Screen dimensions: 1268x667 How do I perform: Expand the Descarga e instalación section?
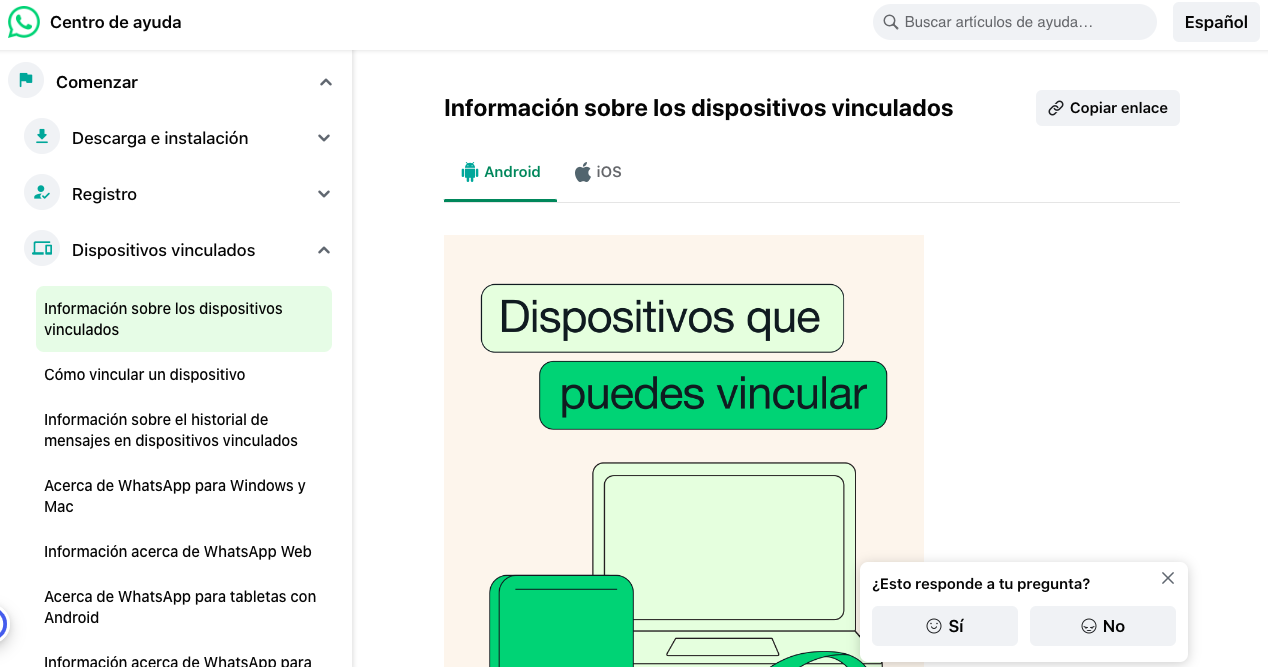pyautogui.click(x=324, y=137)
